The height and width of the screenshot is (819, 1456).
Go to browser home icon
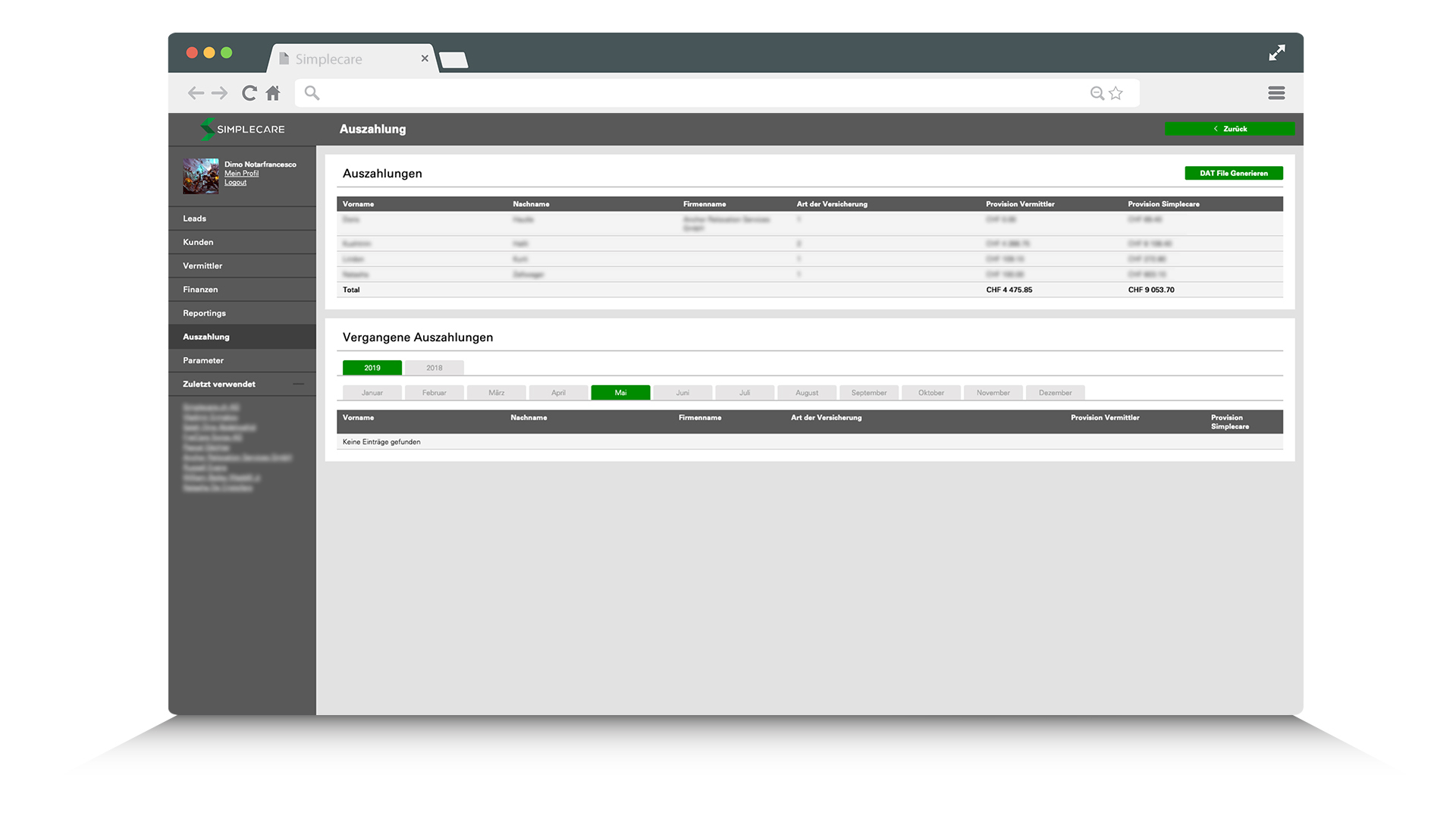[273, 93]
